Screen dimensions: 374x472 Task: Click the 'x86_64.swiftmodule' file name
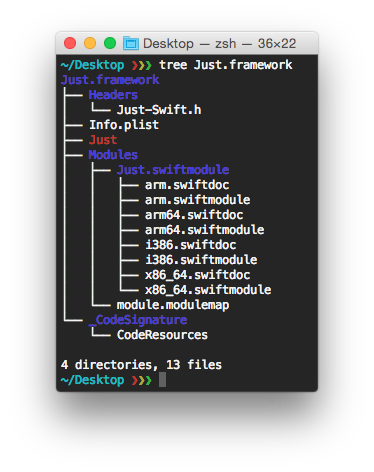pos(208,290)
